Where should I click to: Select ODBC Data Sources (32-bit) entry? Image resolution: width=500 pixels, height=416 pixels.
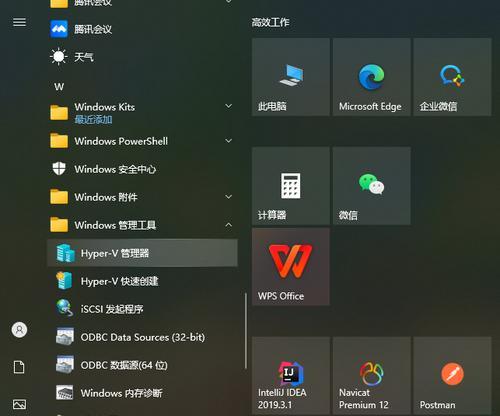pyautogui.click(x=143, y=337)
